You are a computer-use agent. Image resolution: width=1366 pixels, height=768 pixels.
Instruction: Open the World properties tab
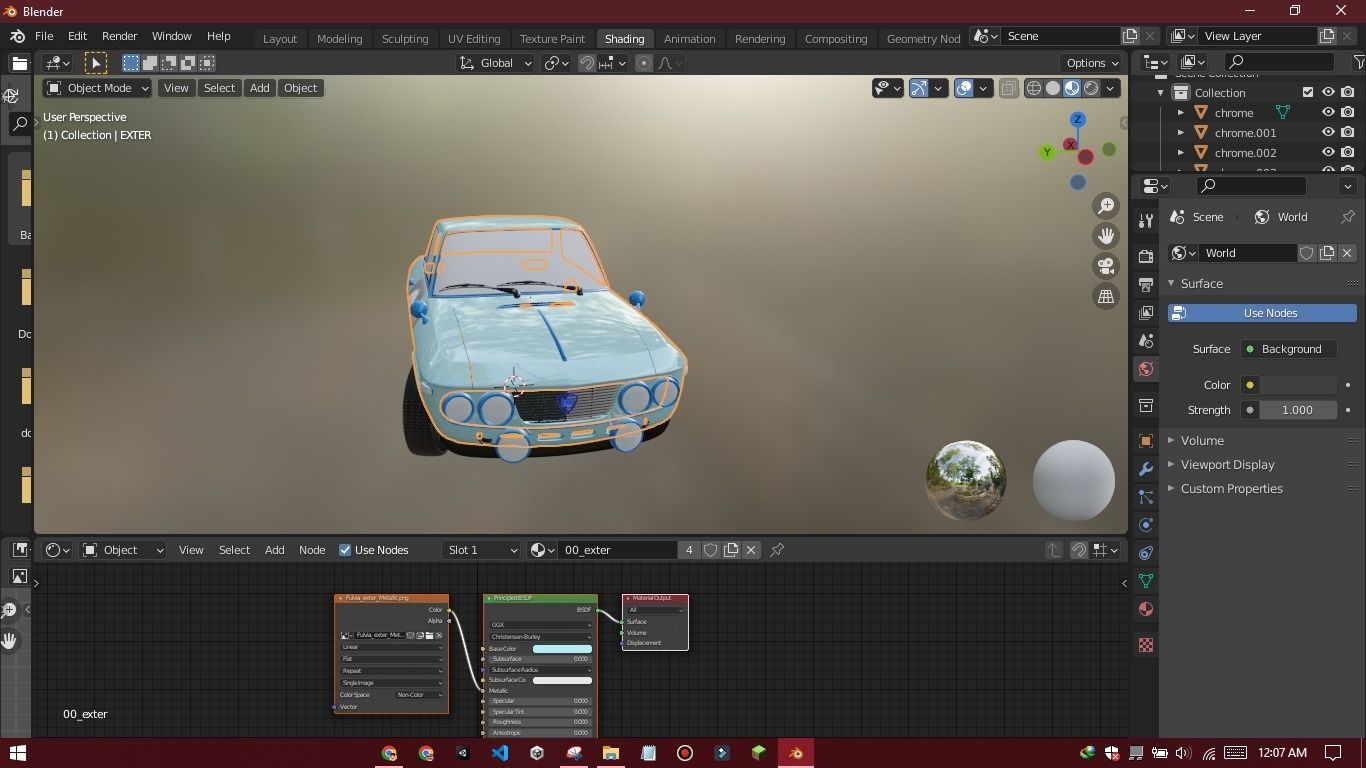pyautogui.click(x=1145, y=369)
